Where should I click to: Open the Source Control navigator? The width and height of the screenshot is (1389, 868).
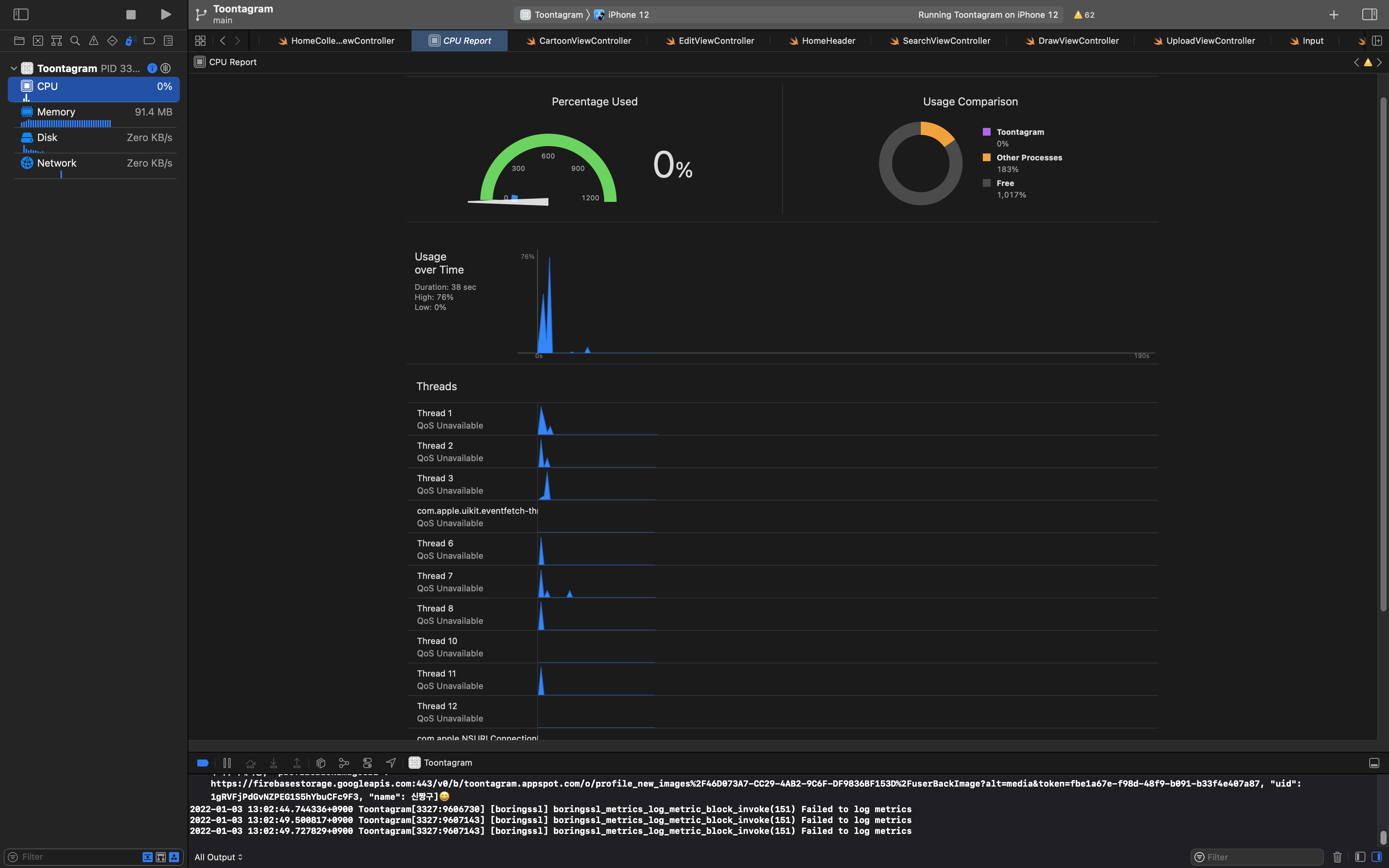[38, 41]
